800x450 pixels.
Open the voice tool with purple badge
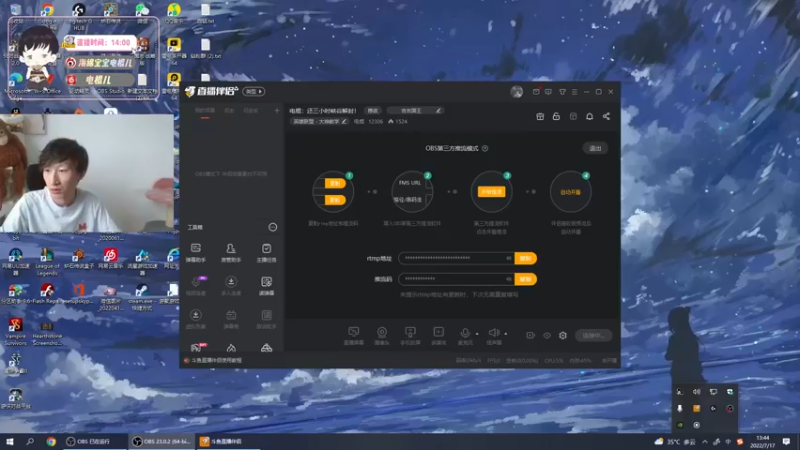(x=195, y=286)
